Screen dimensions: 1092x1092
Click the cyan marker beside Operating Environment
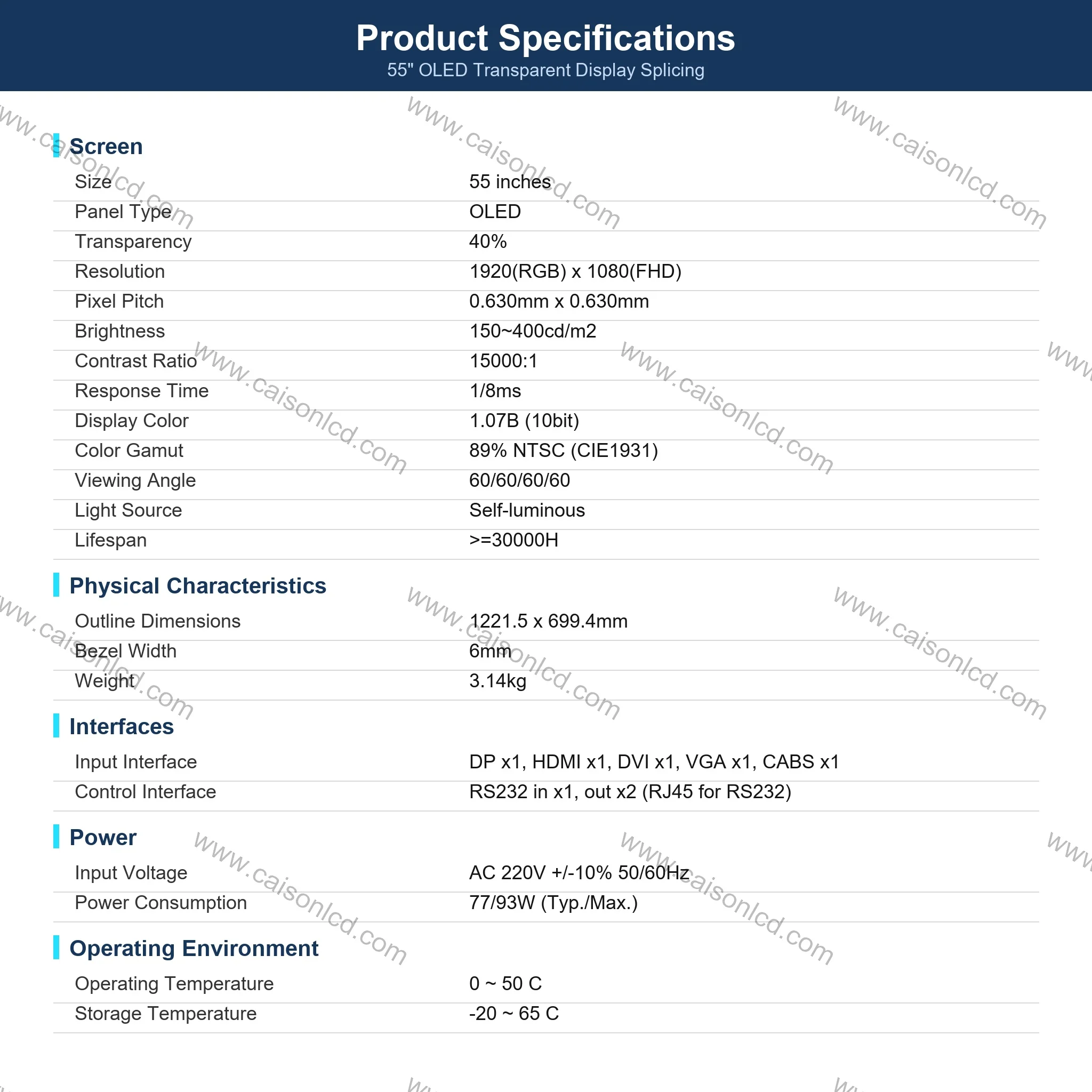tap(56, 947)
